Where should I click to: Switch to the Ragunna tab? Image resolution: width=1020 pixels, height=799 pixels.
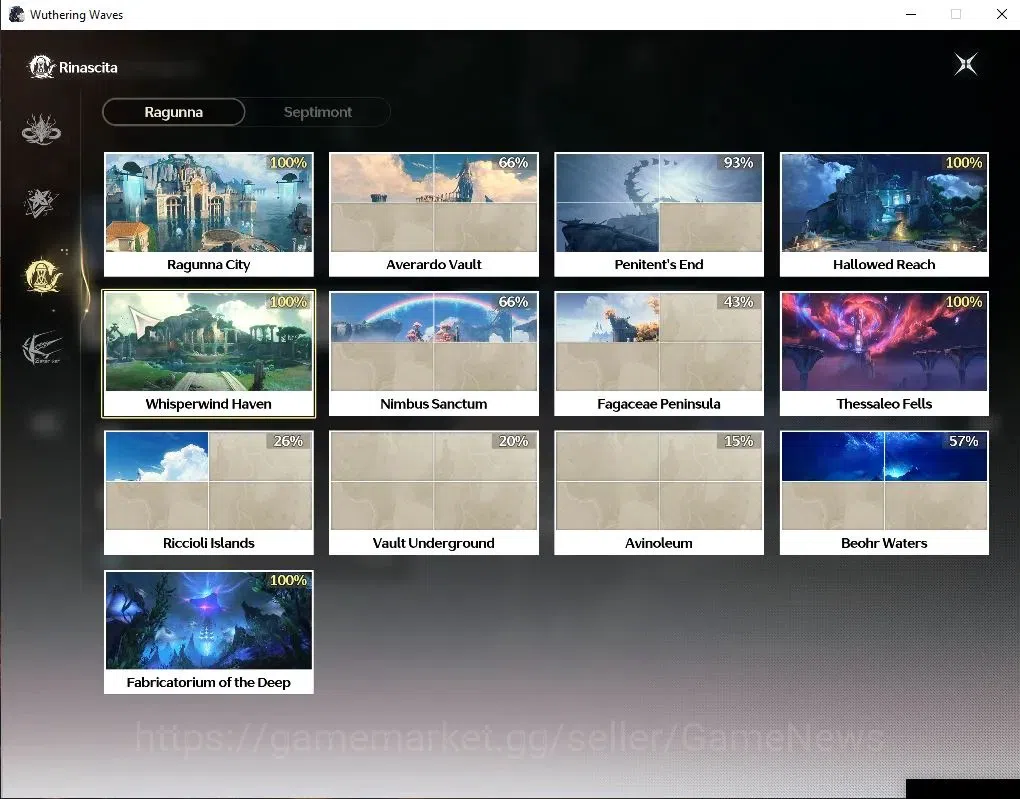(x=174, y=112)
